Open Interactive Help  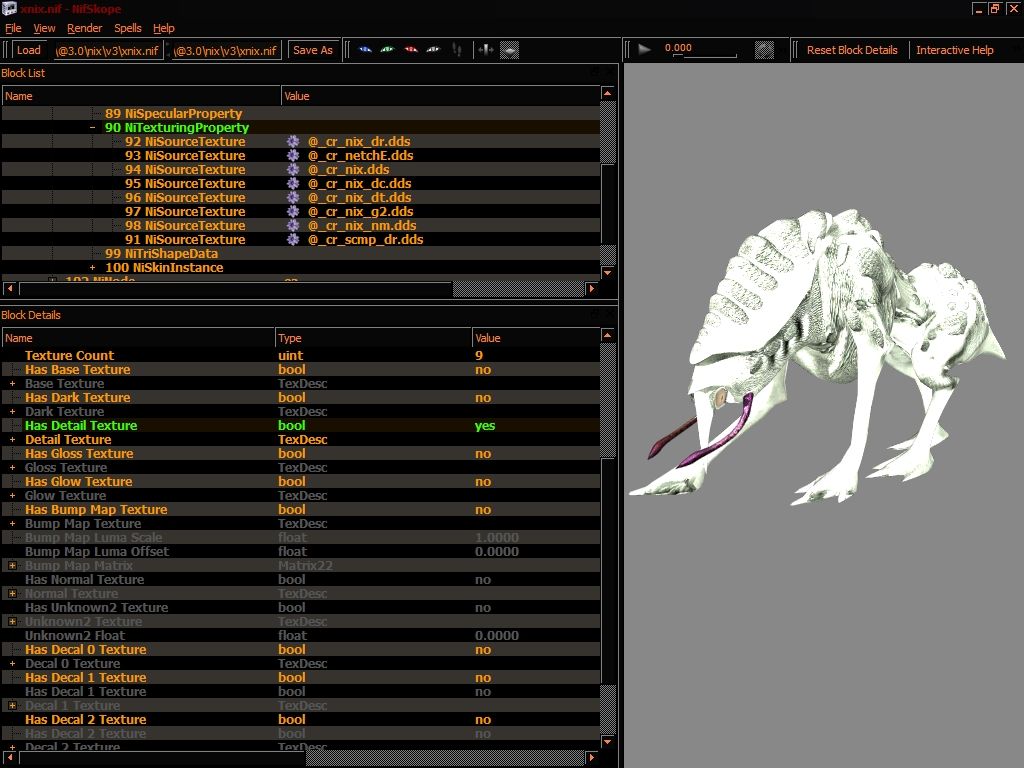(x=955, y=50)
